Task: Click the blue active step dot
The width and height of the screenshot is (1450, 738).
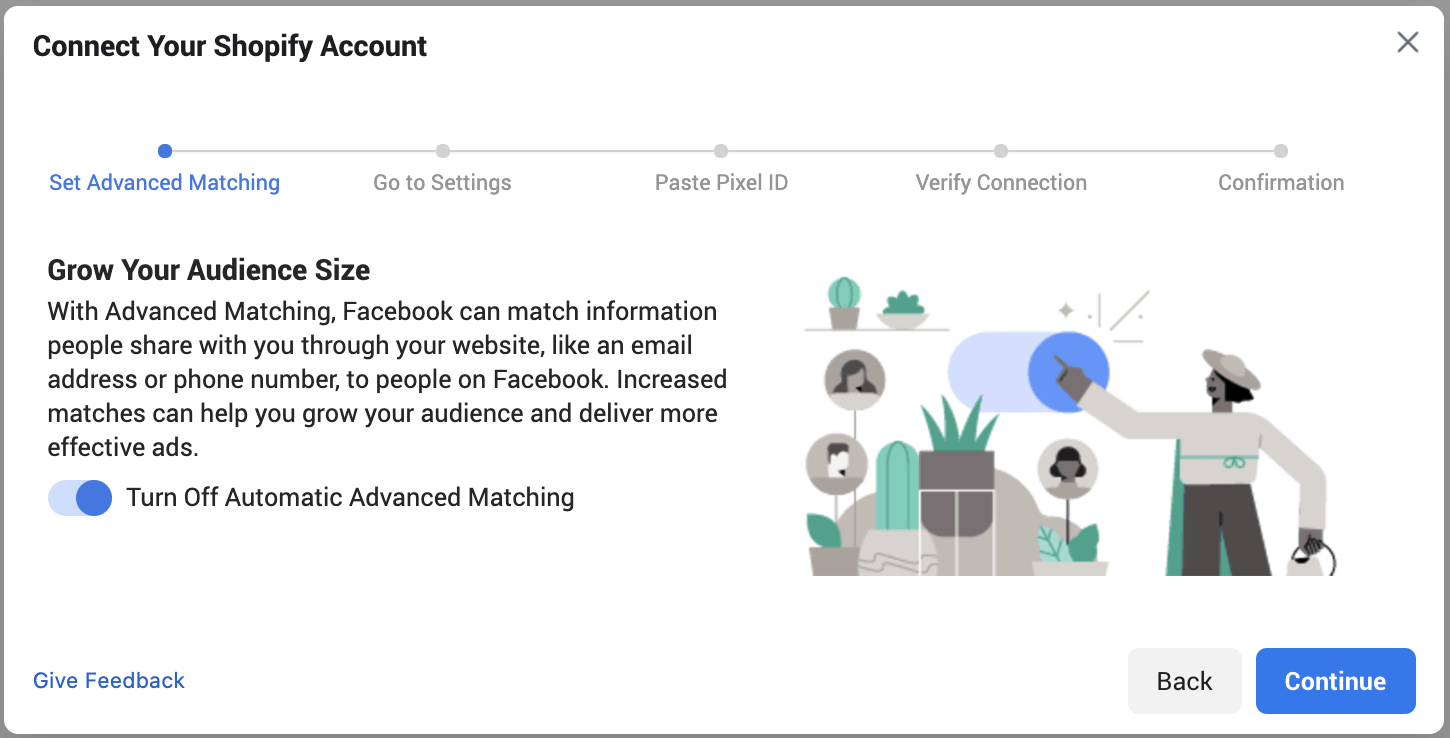Action: pos(165,151)
